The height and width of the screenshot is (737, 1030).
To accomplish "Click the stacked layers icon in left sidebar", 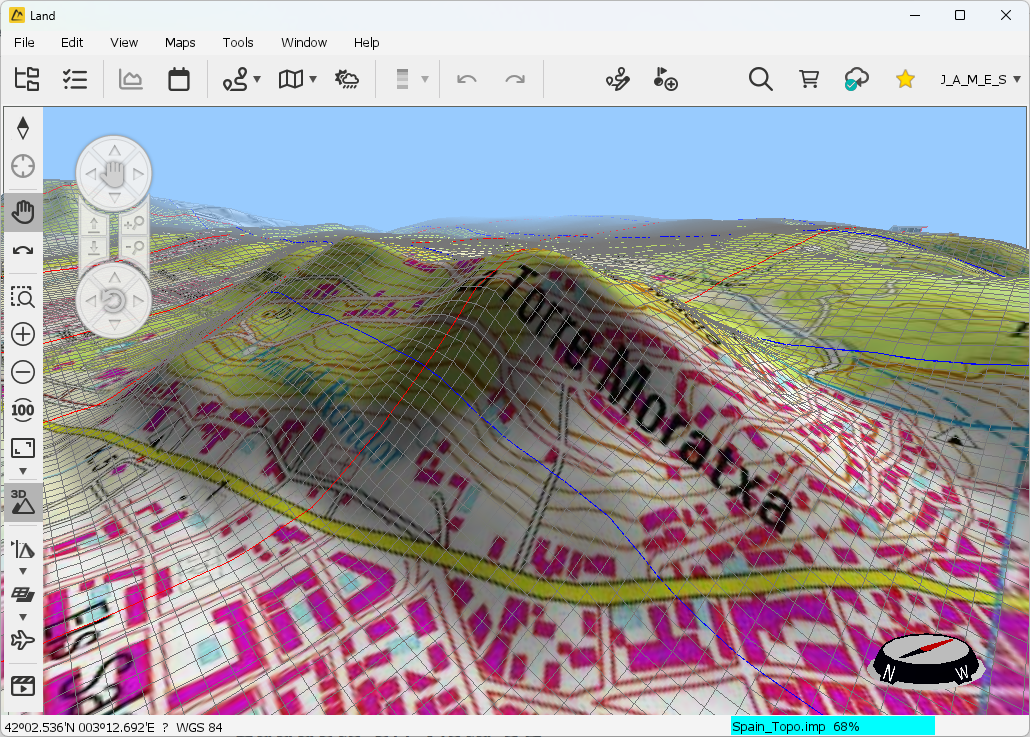I will tap(23, 594).
